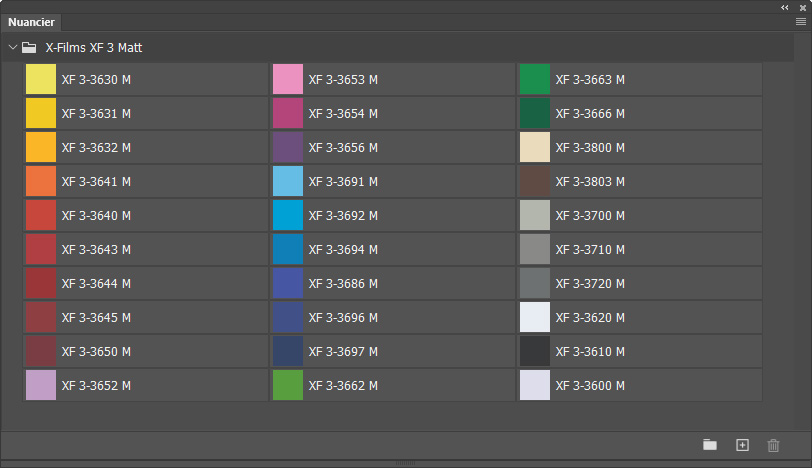Pick the grey XF 3-3710 M swatch
Viewport: 812px width, 468px height.
click(x=535, y=250)
